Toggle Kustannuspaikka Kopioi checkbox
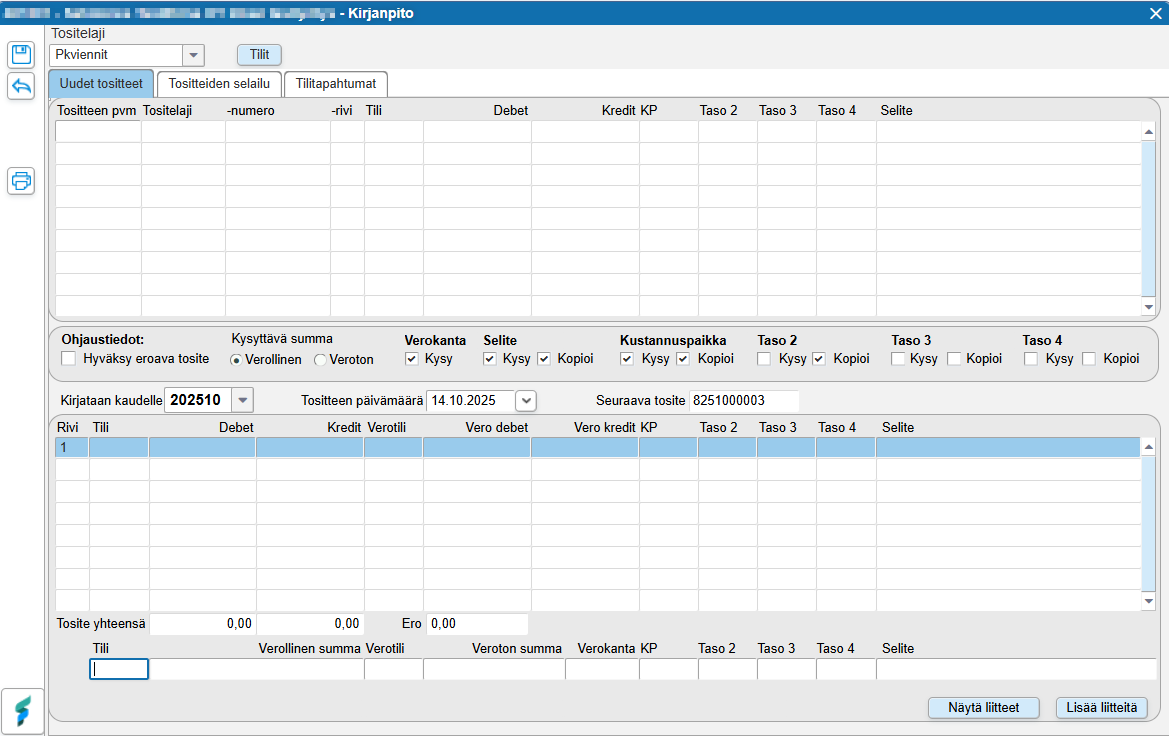The width and height of the screenshot is (1169, 736). [683, 359]
